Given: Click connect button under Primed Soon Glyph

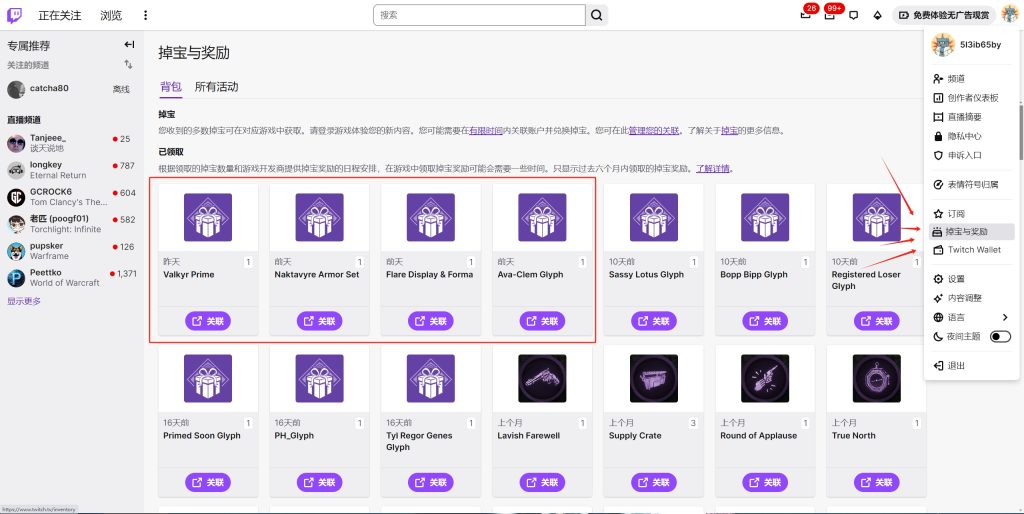Looking at the screenshot, I should point(208,483).
